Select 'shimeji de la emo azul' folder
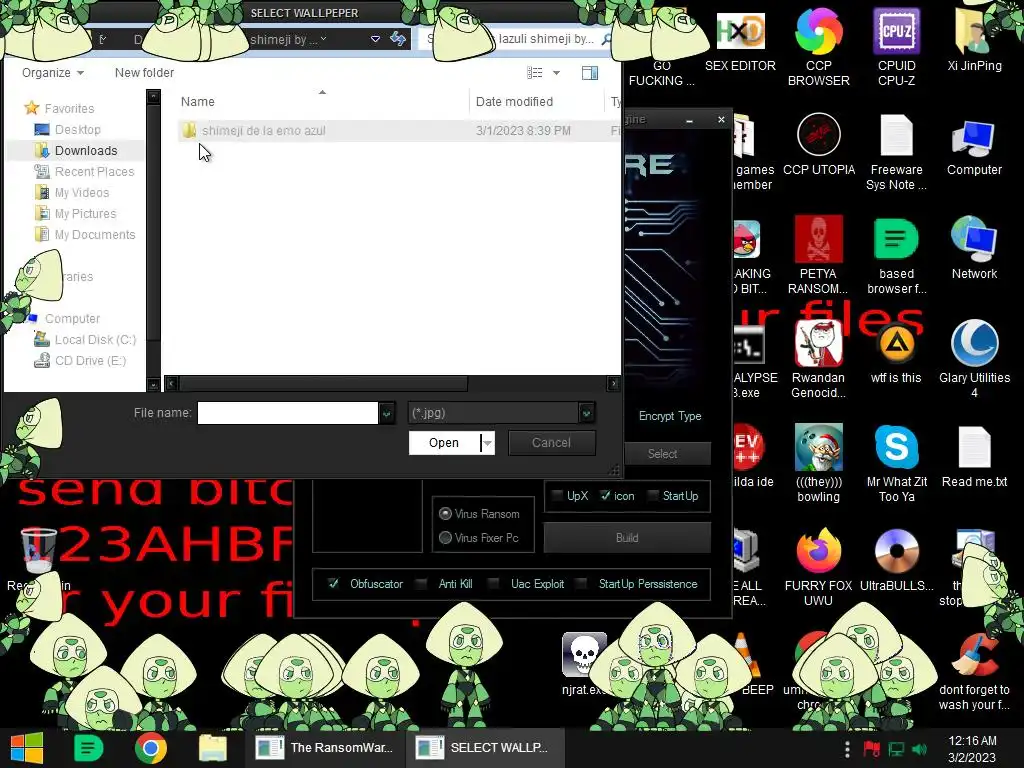 tap(263, 131)
